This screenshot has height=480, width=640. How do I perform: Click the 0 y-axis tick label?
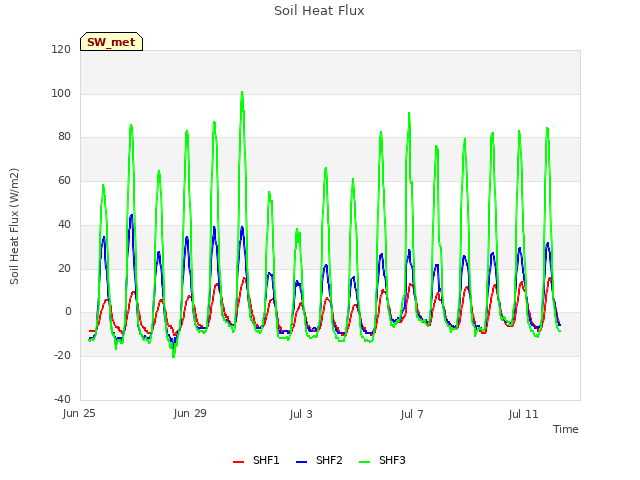tap(68, 312)
